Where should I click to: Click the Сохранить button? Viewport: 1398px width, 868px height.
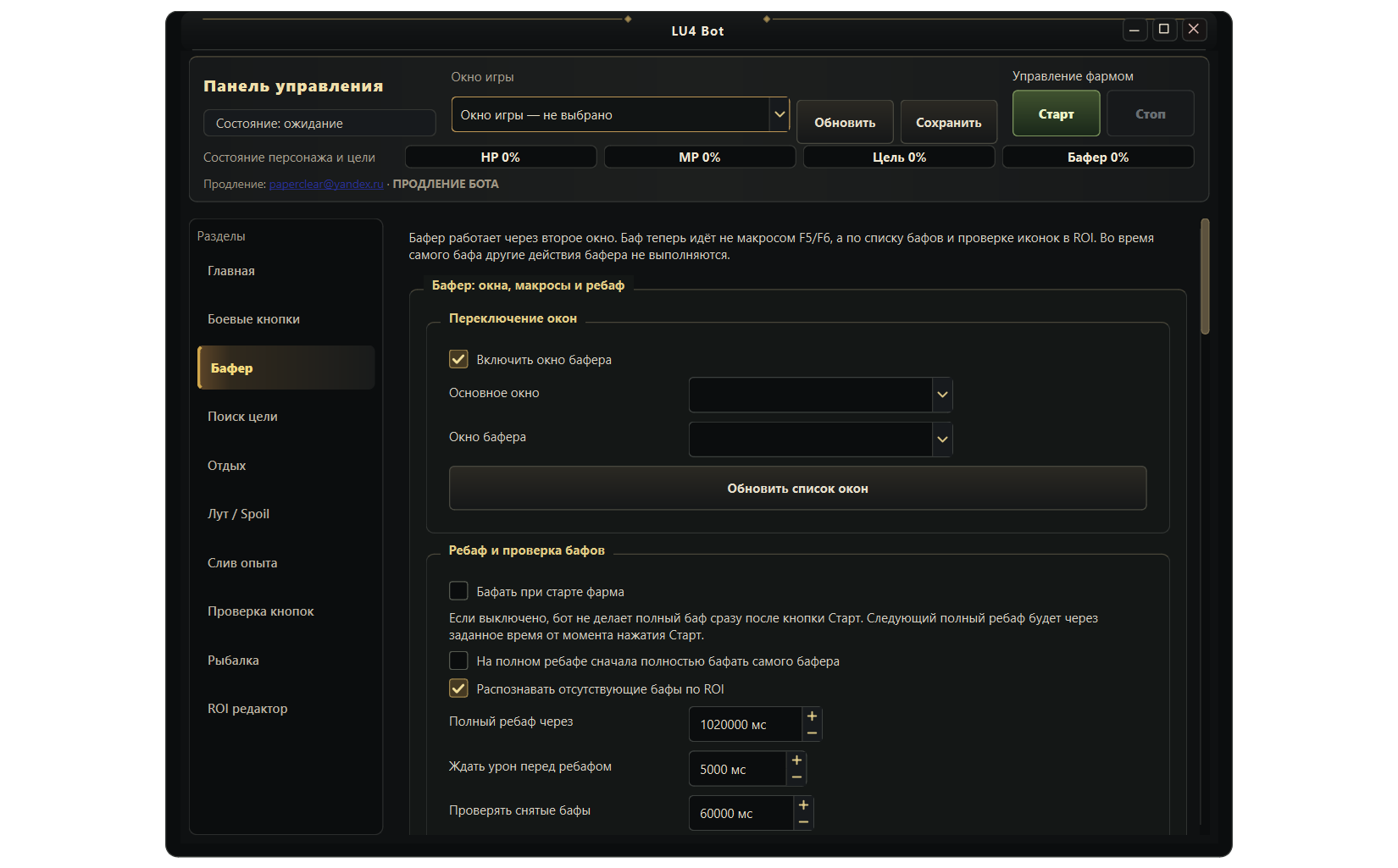(x=949, y=122)
